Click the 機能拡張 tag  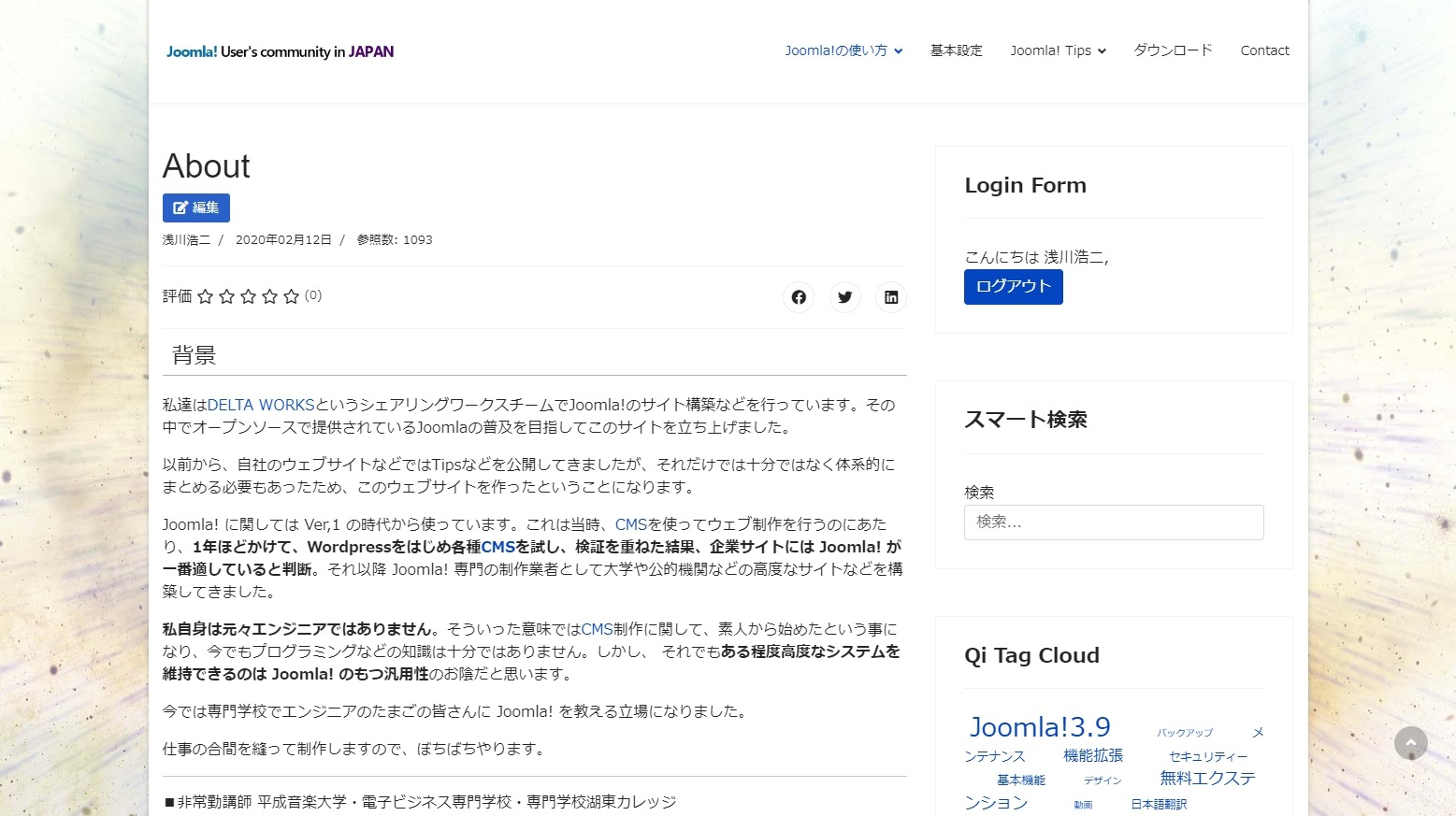[1092, 755]
